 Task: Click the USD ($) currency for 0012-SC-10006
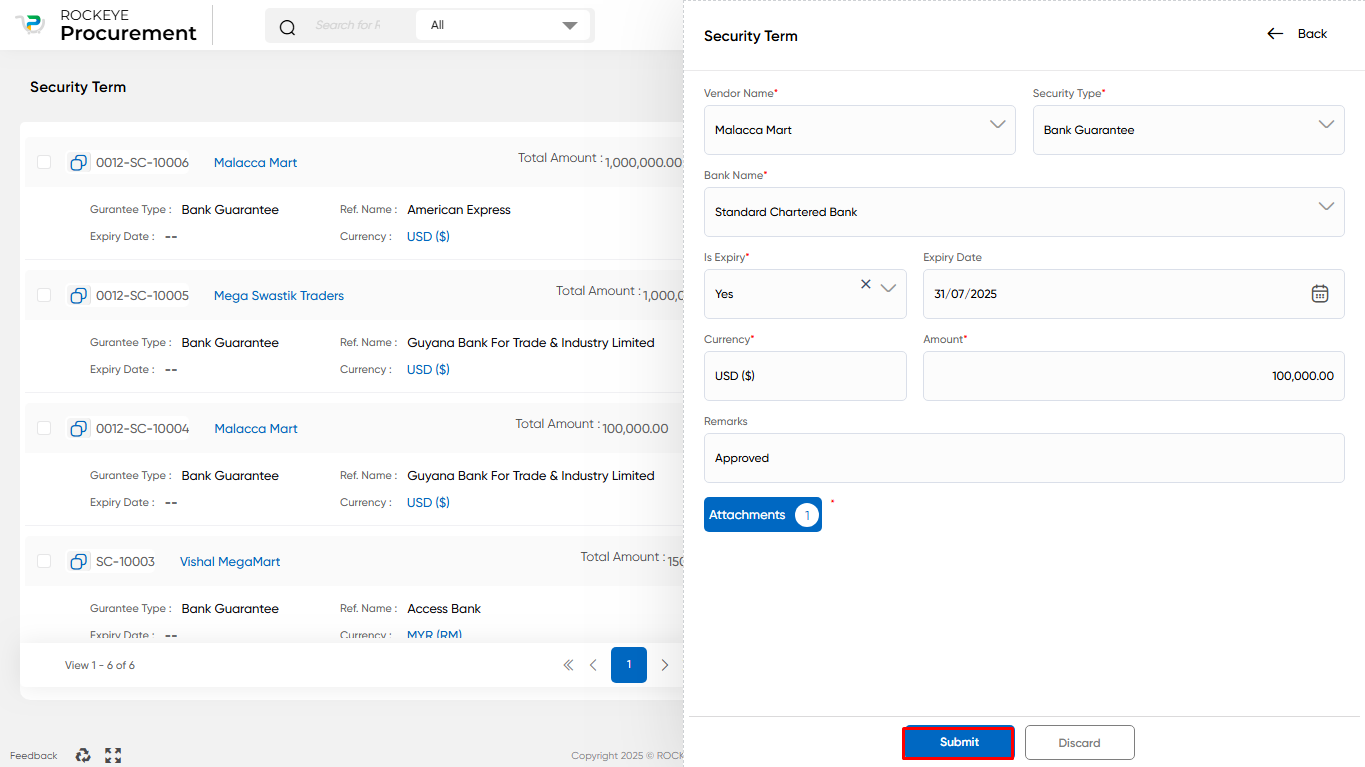click(428, 237)
